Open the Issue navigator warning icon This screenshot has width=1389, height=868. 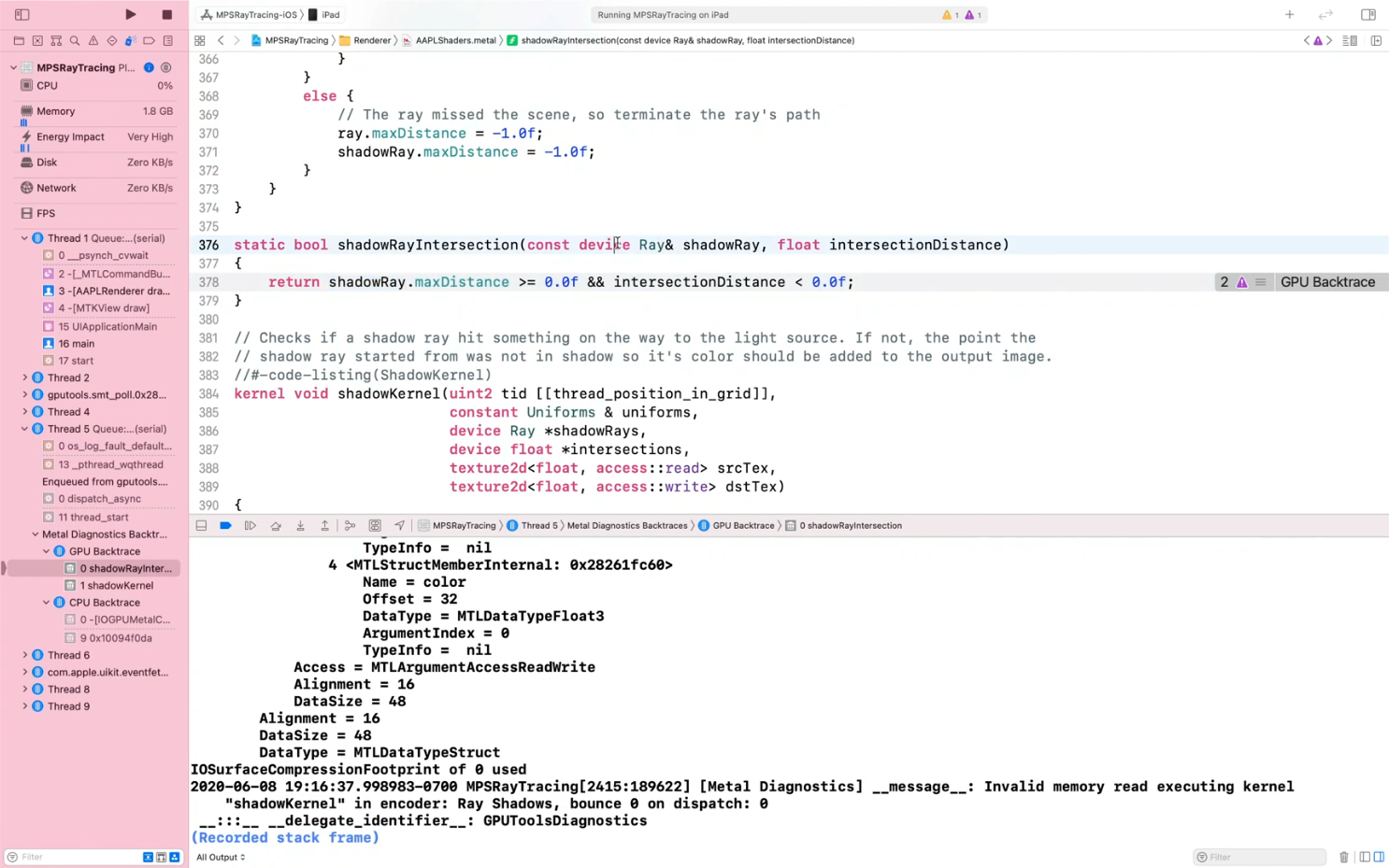(x=93, y=41)
